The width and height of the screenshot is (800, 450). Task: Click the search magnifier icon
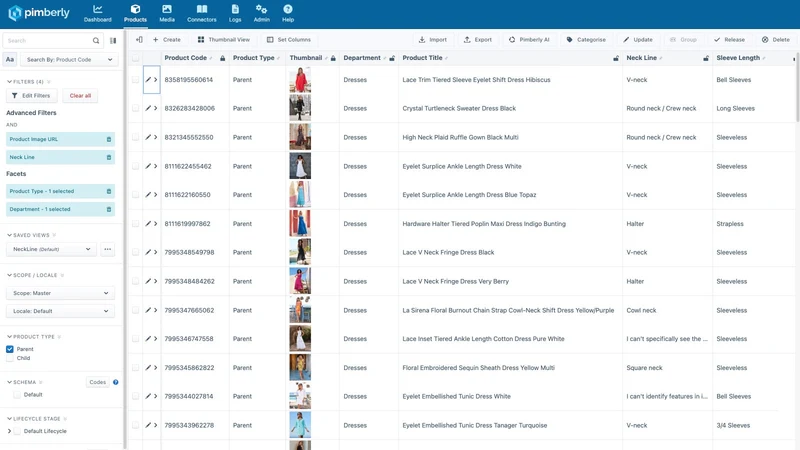pyautogui.click(x=96, y=41)
